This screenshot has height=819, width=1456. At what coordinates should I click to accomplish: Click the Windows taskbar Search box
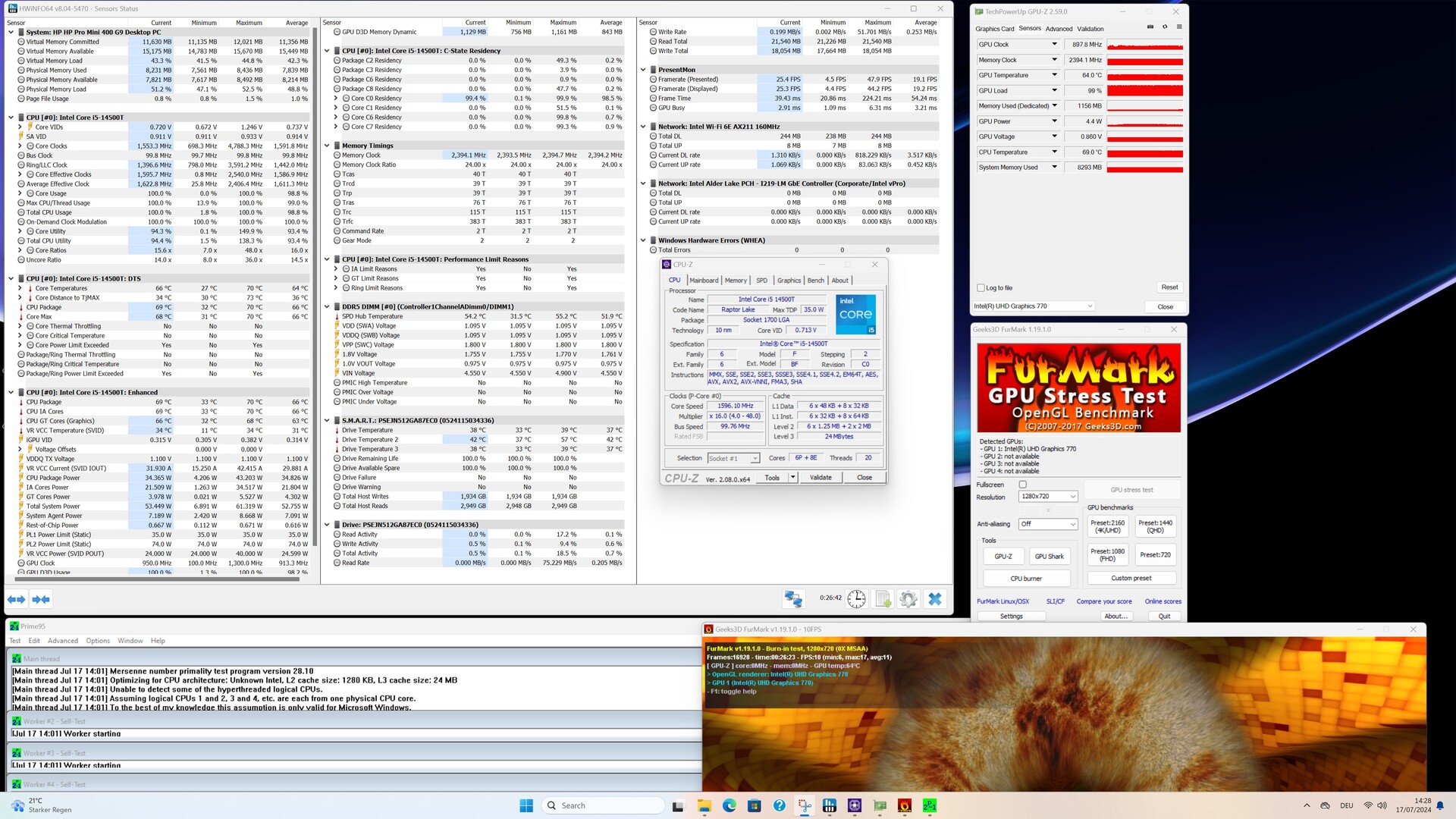[x=603, y=805]
